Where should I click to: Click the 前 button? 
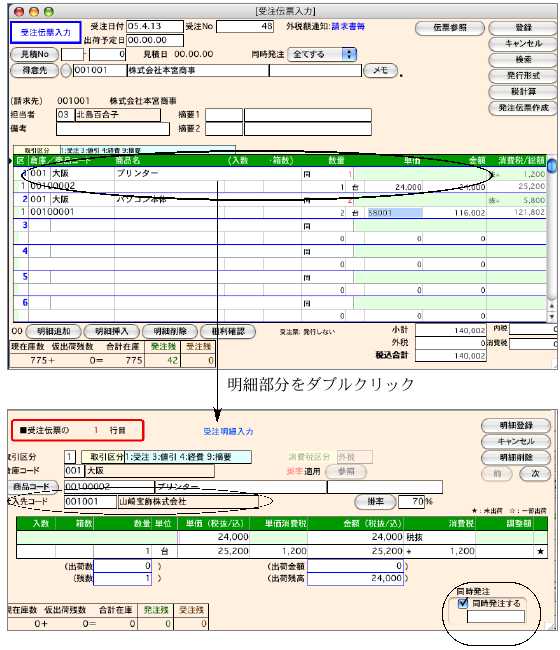point(497,474)
